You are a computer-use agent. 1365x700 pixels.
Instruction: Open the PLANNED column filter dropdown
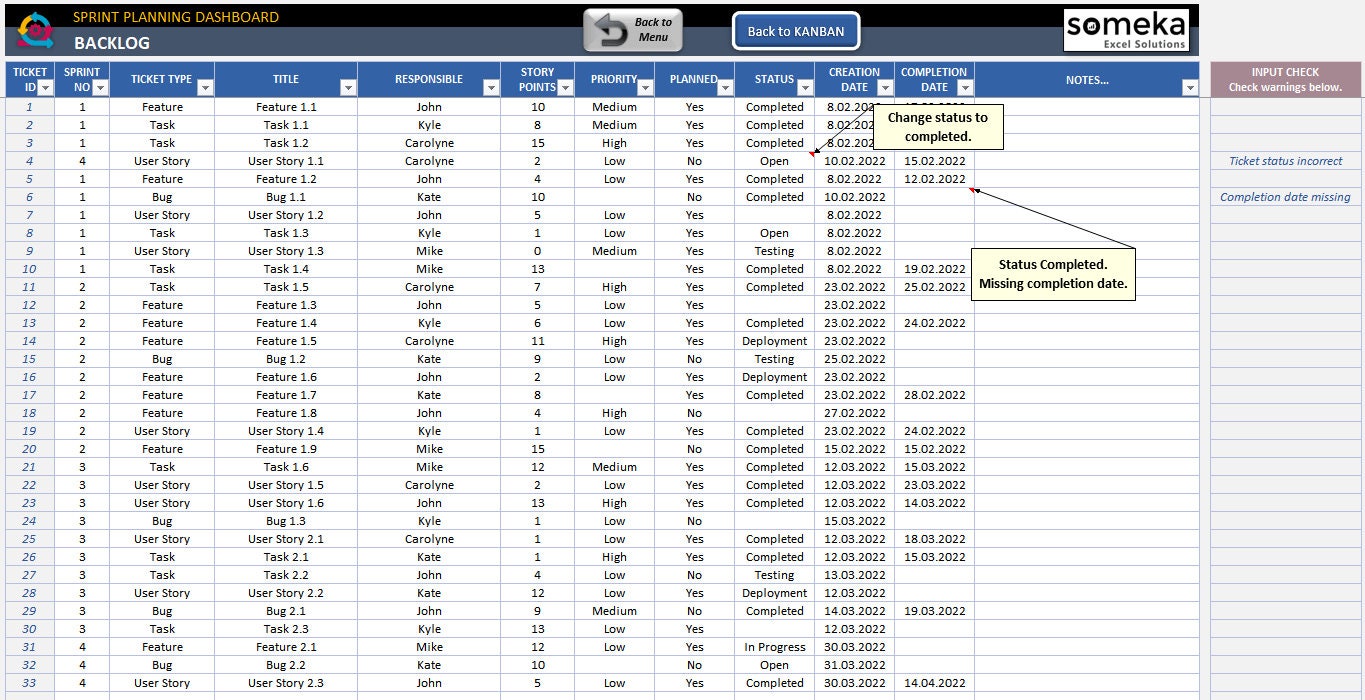point(727,88)
